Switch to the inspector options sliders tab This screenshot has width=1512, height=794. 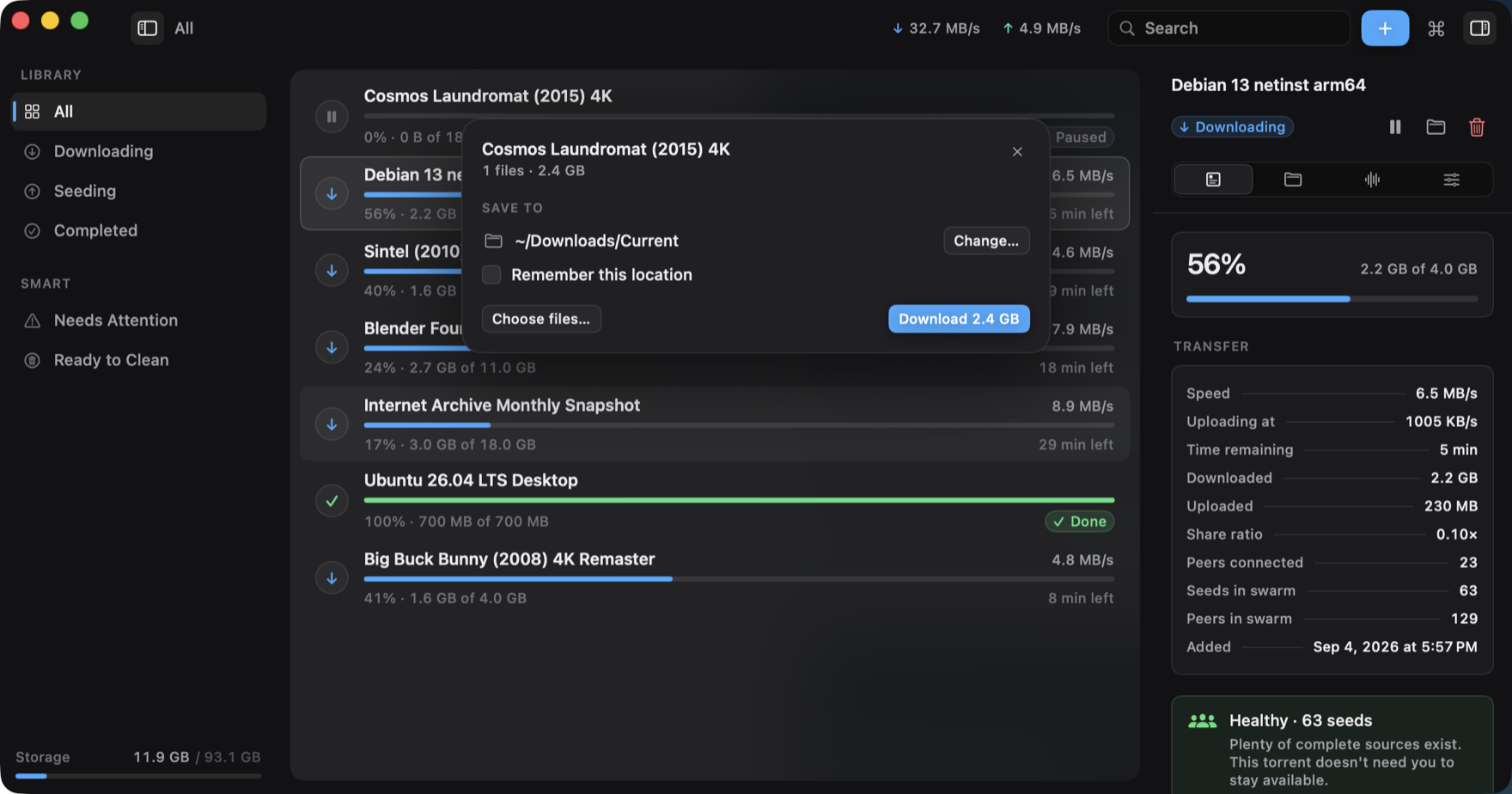coord(1451,180)
